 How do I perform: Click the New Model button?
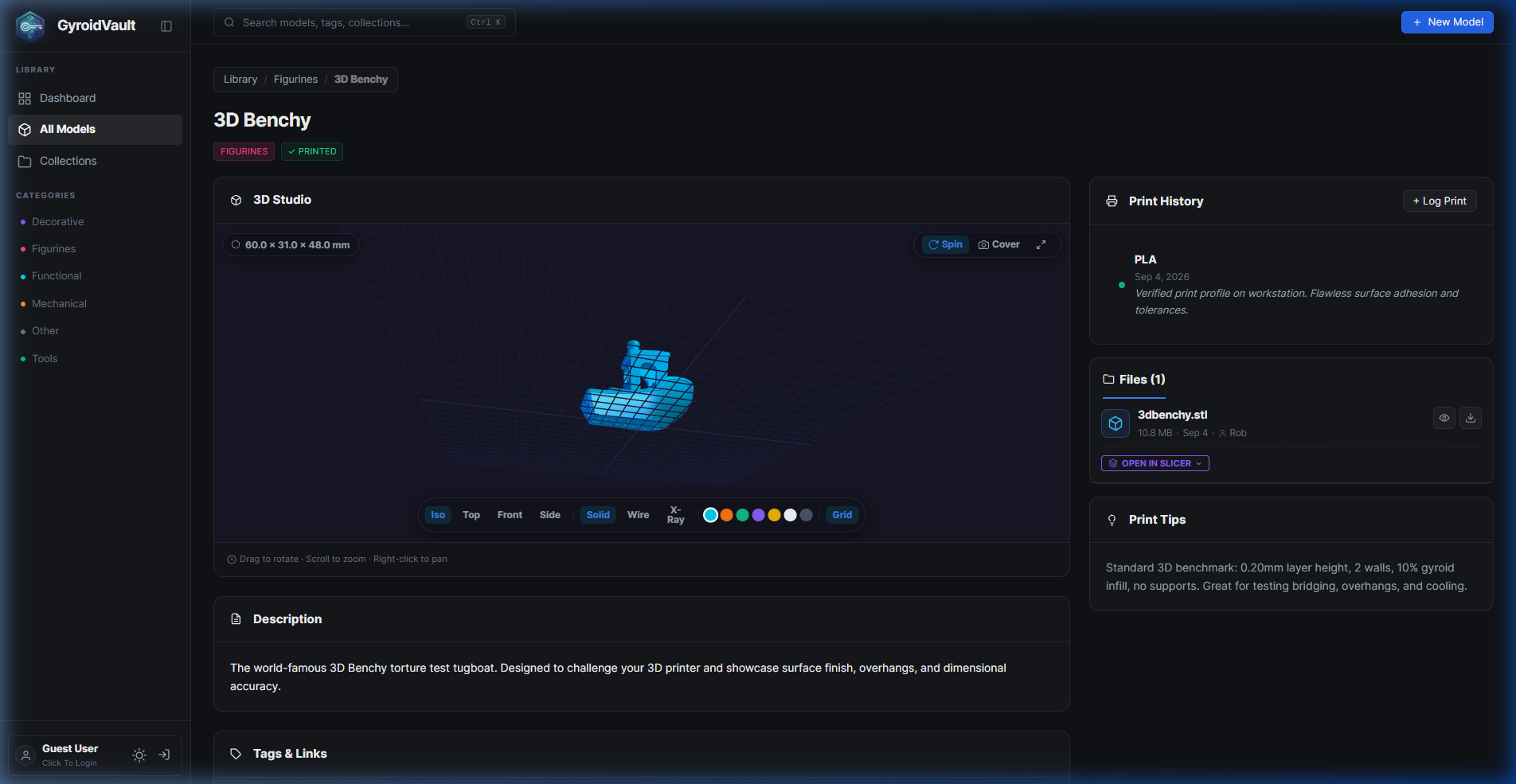point(1447,22)
